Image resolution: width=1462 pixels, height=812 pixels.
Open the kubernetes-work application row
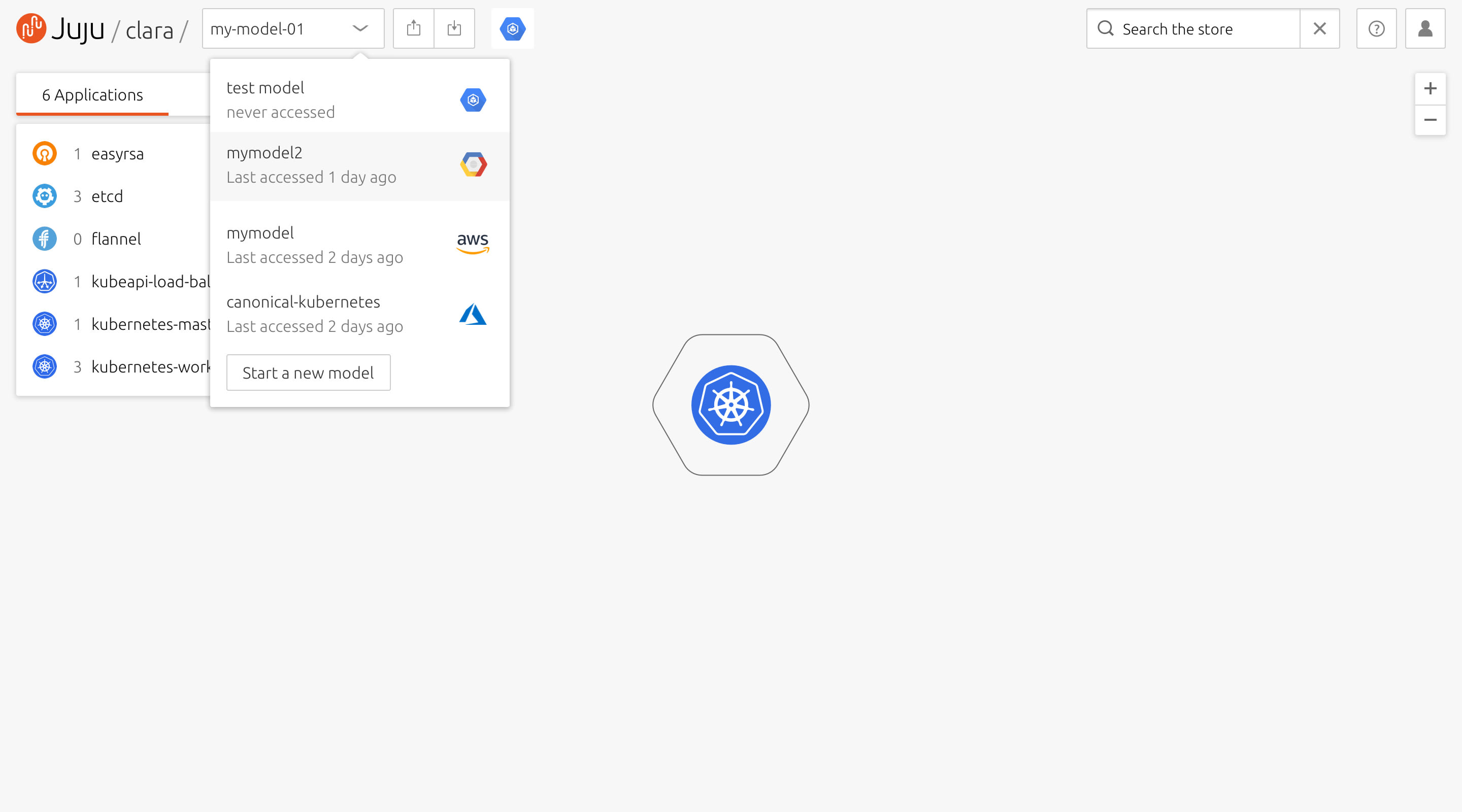click(x=114, y=366)
